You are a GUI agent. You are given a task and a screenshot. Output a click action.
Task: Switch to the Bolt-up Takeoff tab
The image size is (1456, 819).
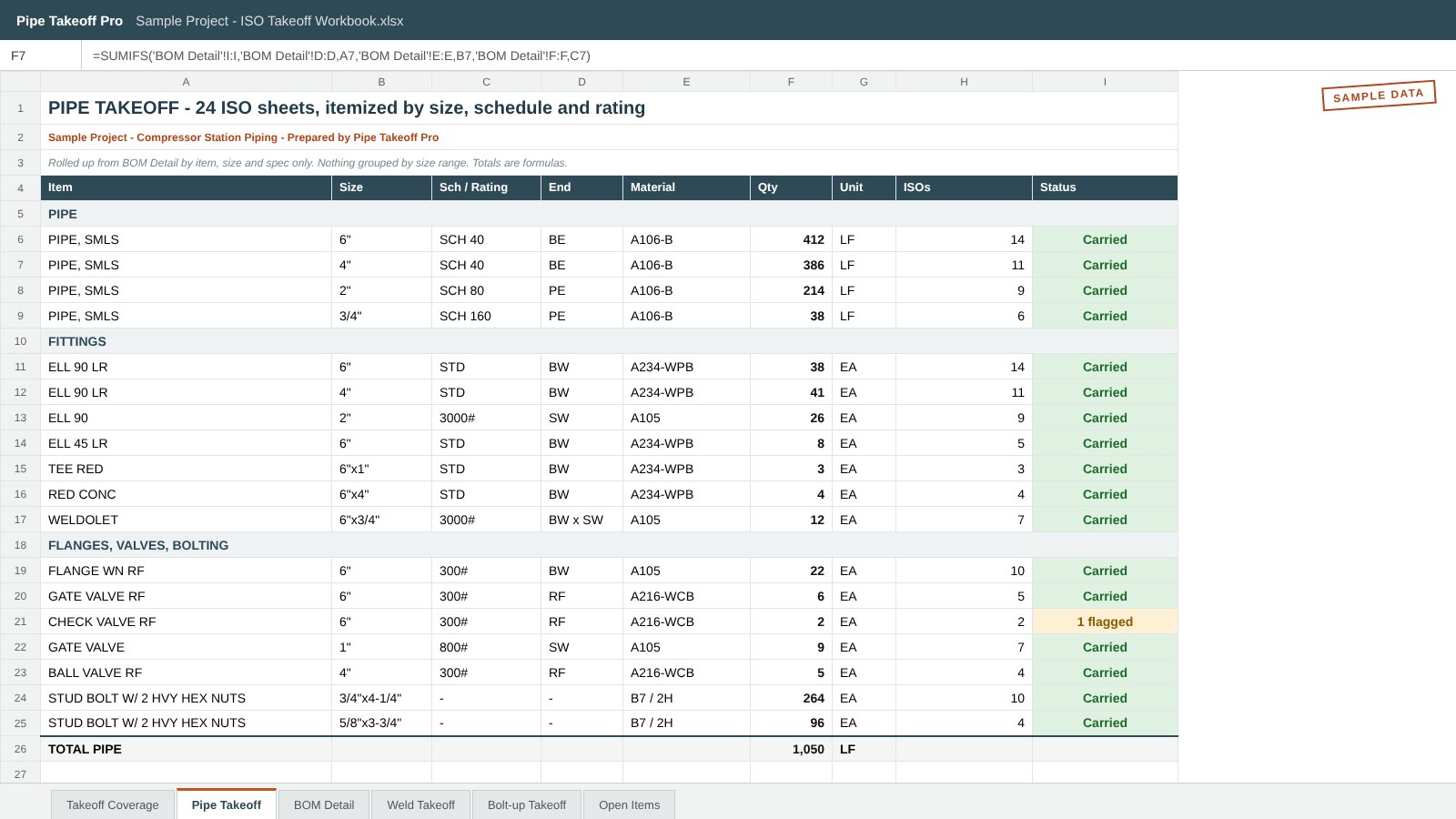tap(527, 804)
